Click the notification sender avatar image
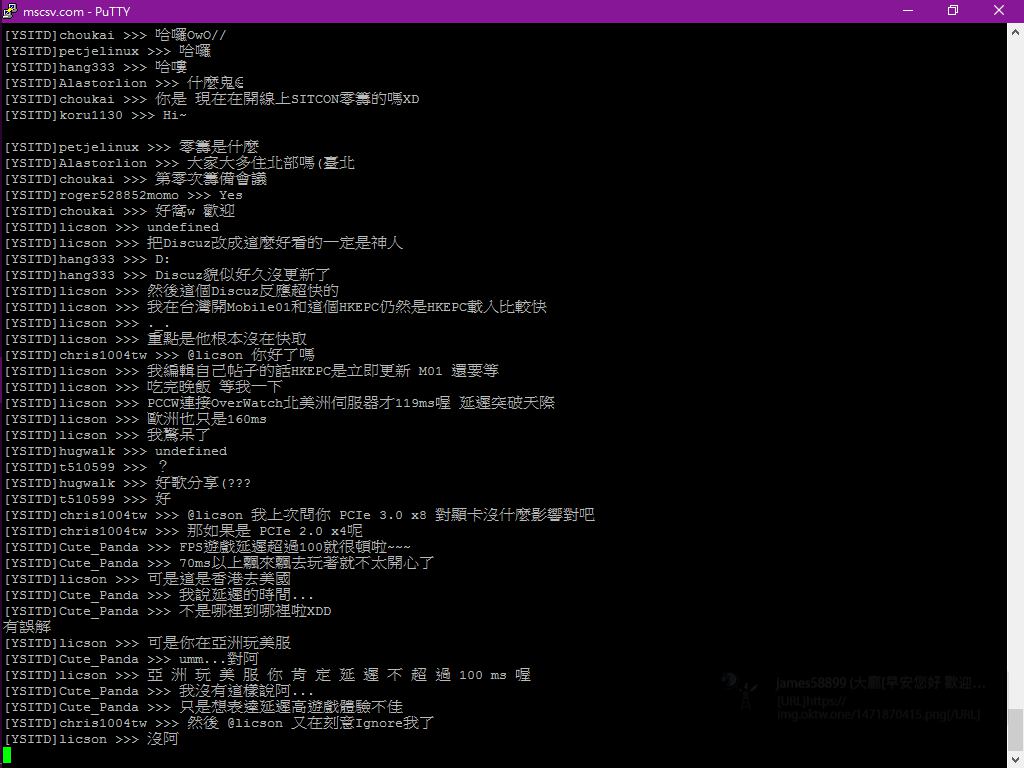Screen dimensions: 1024x768 (741, 690)
